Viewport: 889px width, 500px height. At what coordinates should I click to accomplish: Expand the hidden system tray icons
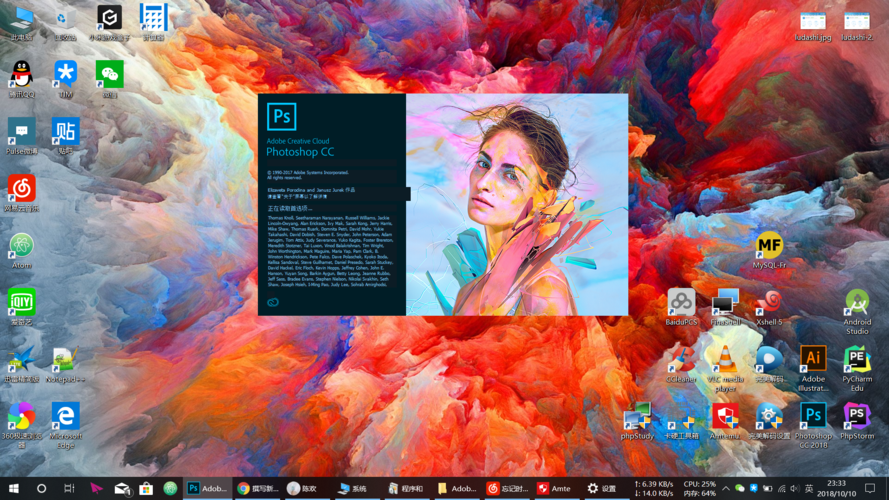click(x=726, y=488)
